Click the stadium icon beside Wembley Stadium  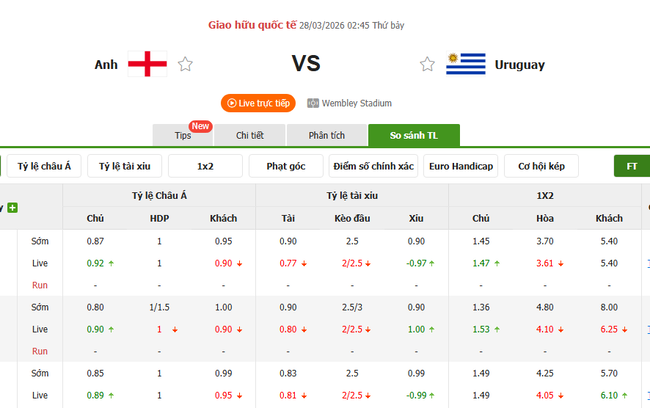coord(313,103)
